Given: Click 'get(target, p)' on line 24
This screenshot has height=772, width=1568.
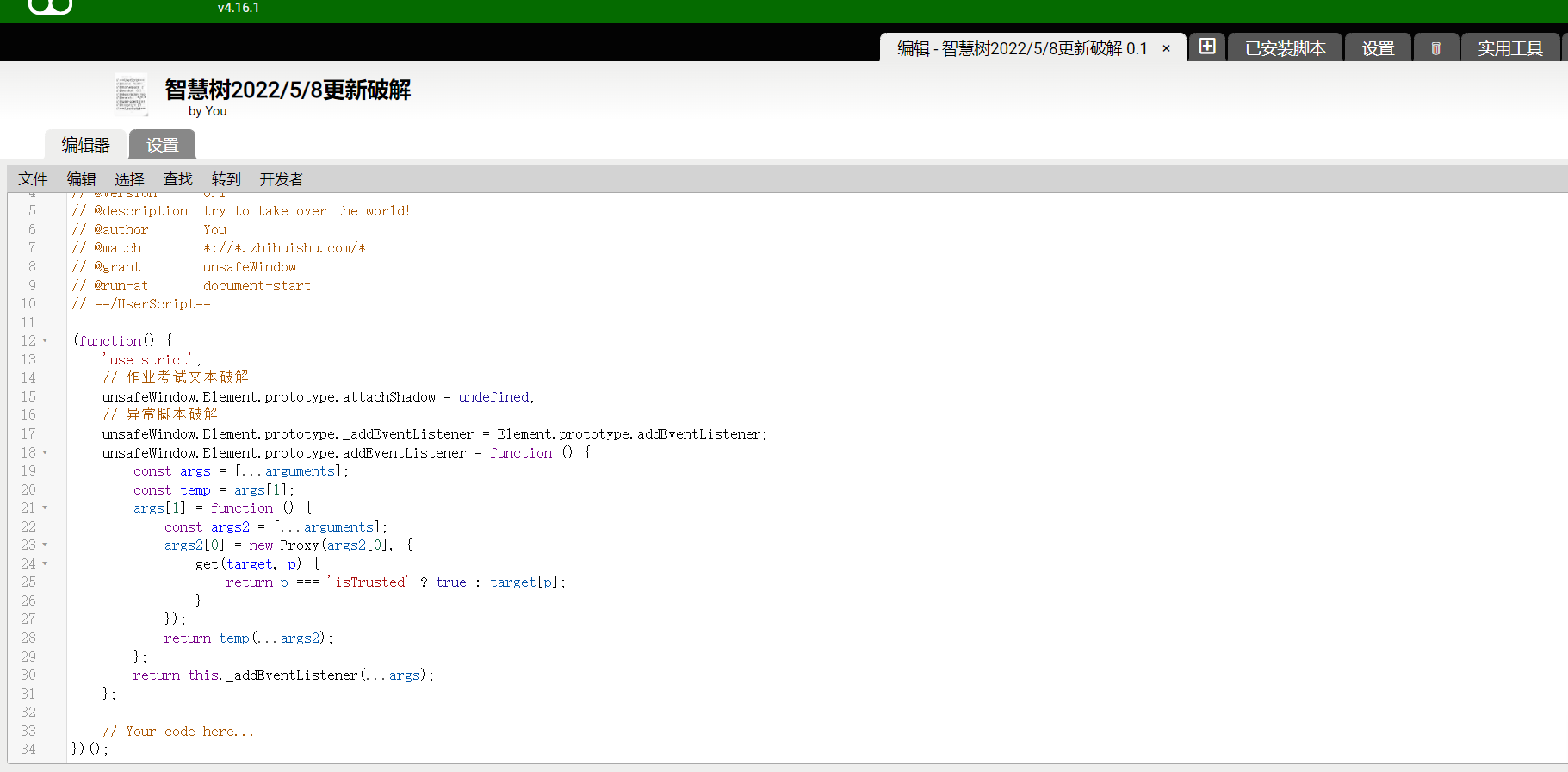Looking at the screenshot, I should (249, 564).
